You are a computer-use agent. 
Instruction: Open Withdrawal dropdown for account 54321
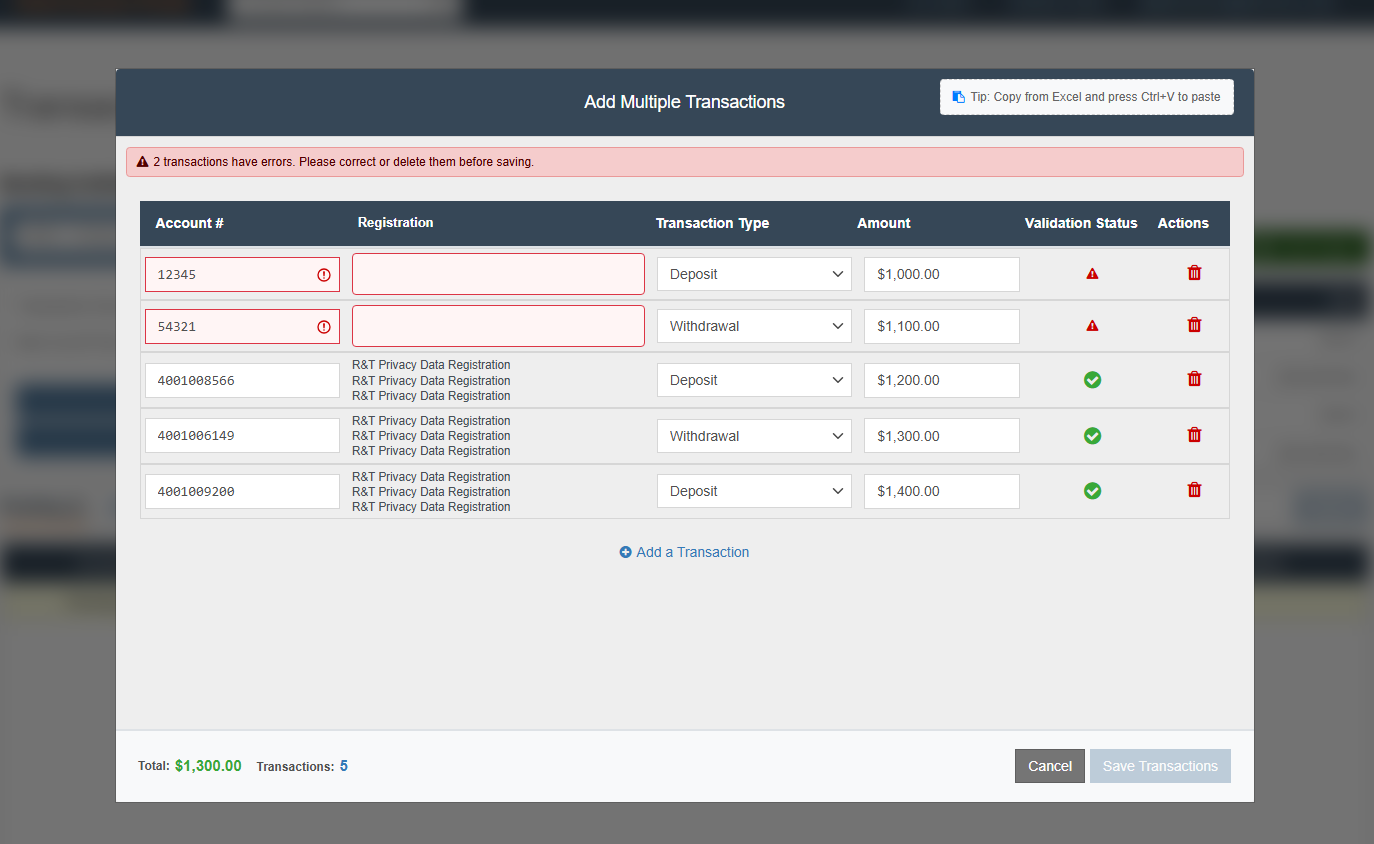[x=754, y=326]
